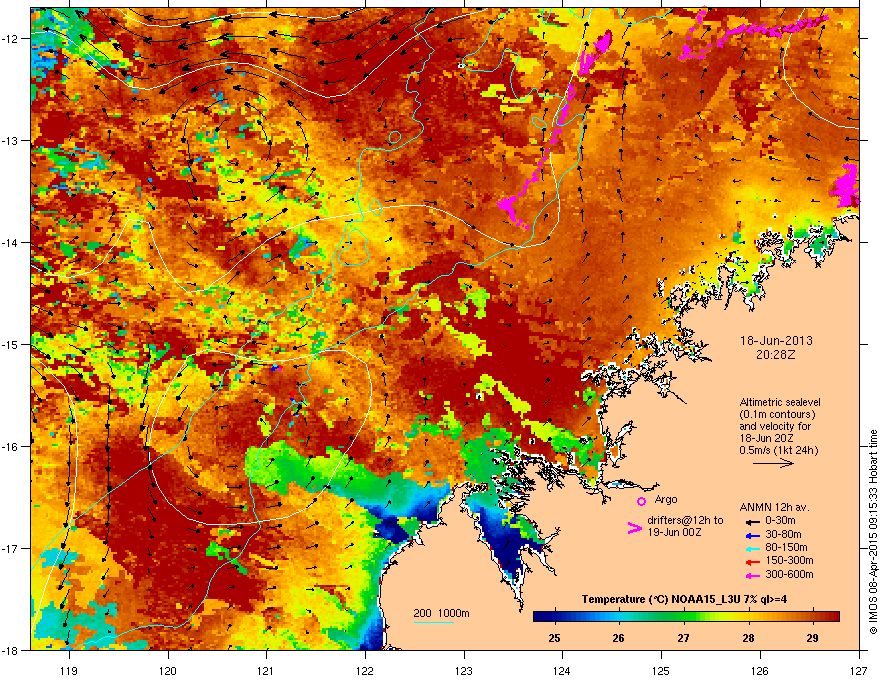Click the 'drifters@12h to' legend label
This screenshot has height=680, width=880.
pos(685,520)
